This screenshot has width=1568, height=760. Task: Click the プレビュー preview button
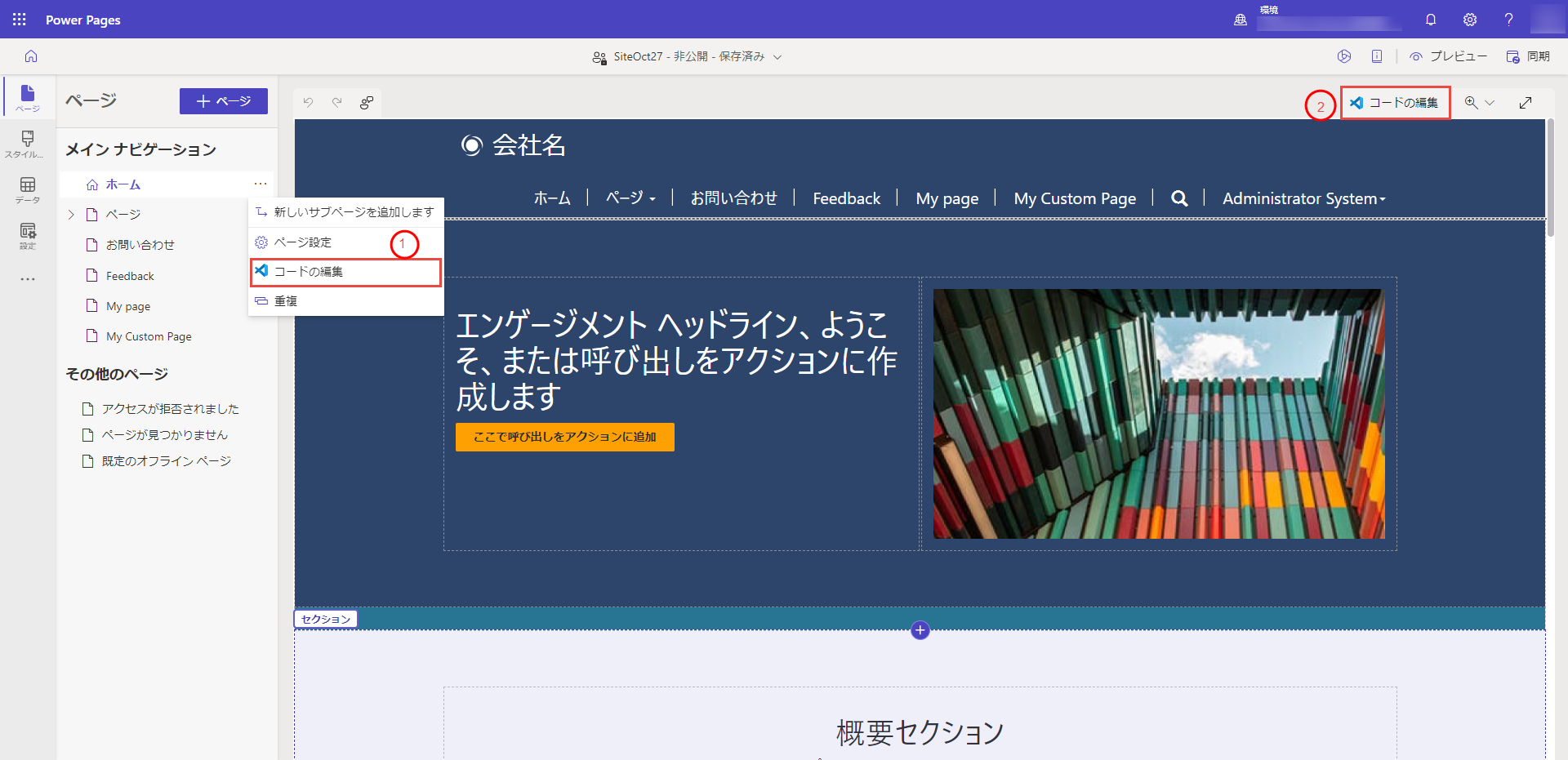pyautogui.click(x=1448, y=56)
